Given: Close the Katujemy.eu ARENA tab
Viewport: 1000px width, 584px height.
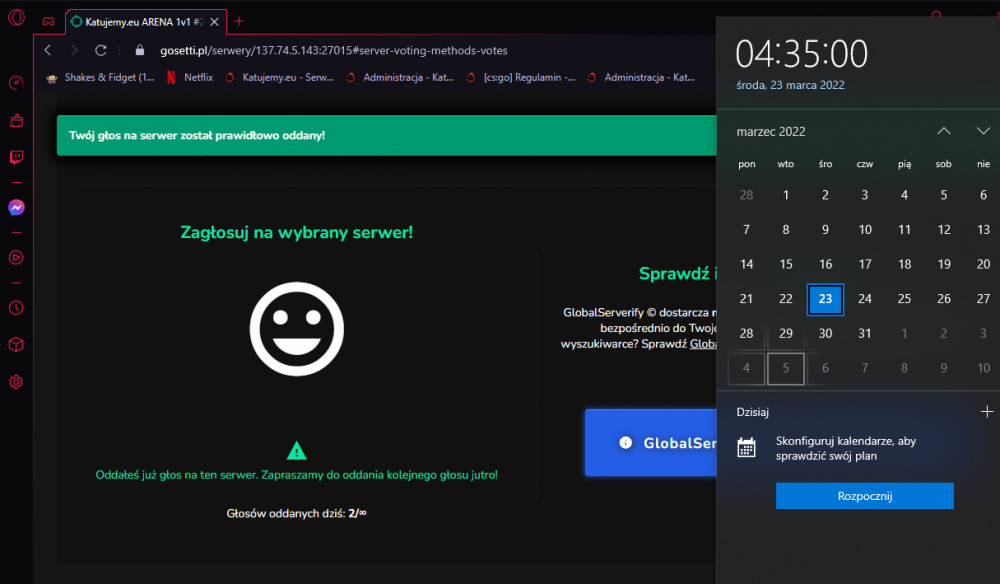Looking at the screenshot, I should (x=214, y=22).
